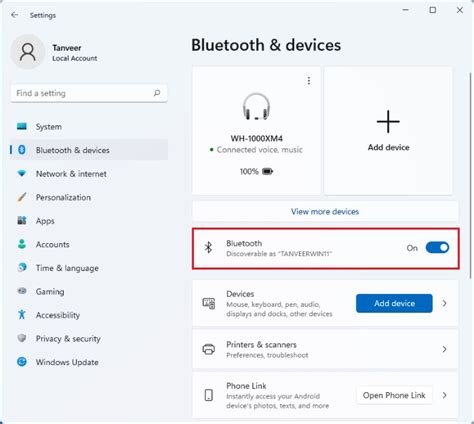
Task: Click the WH-1000XM4 headphones icon
Action: pyautogui.click(x=256, y=107)
